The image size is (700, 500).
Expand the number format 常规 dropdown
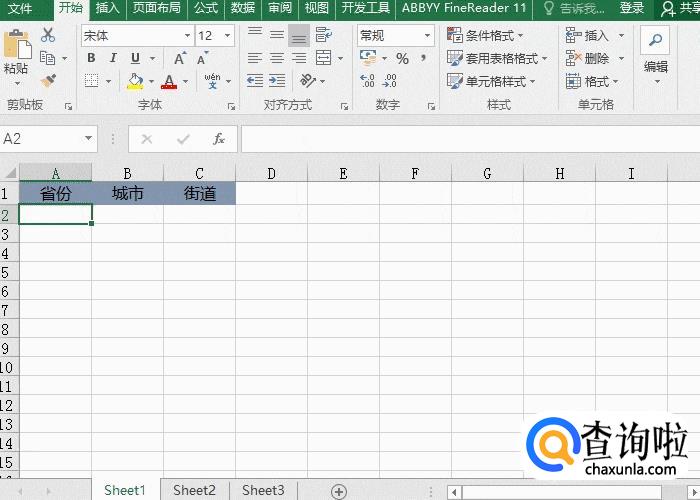tap(427, 35)
